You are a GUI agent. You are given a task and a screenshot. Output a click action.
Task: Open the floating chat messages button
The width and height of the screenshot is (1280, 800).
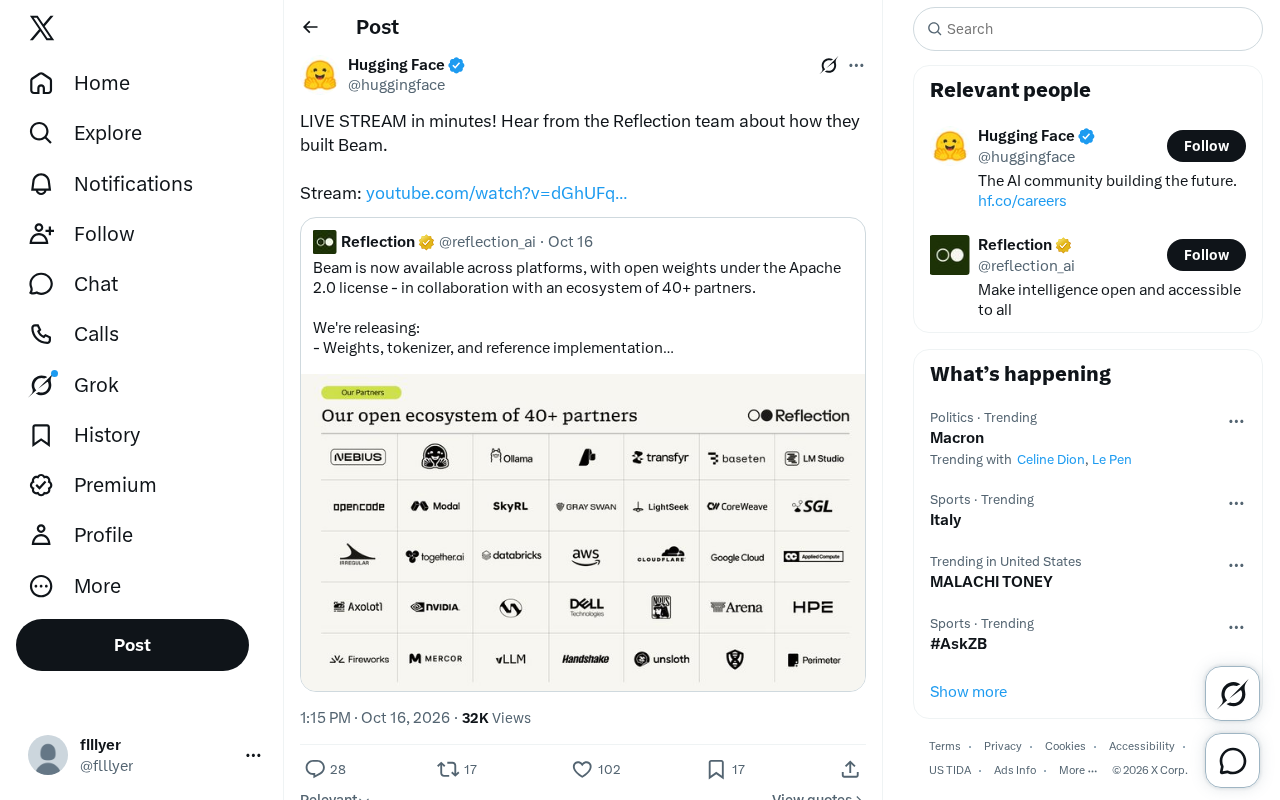(x=1233, y=761)
